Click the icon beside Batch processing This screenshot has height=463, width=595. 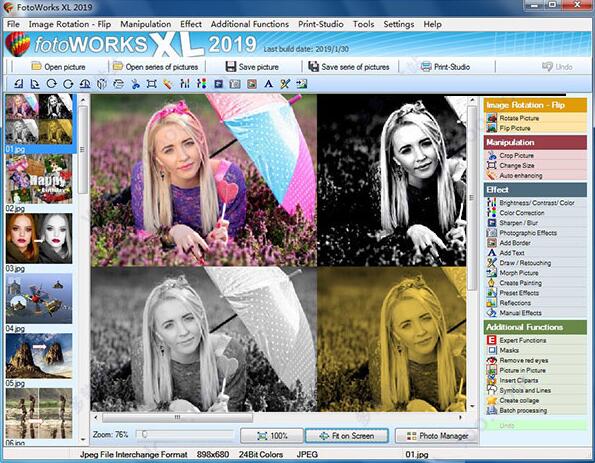pos(492,410)
